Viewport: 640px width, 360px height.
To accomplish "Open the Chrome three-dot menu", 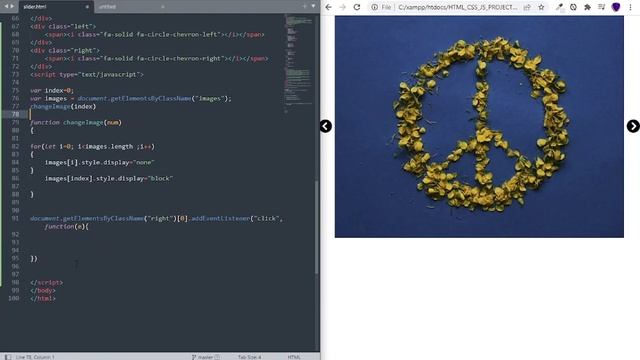I will (x=630, y=7).
